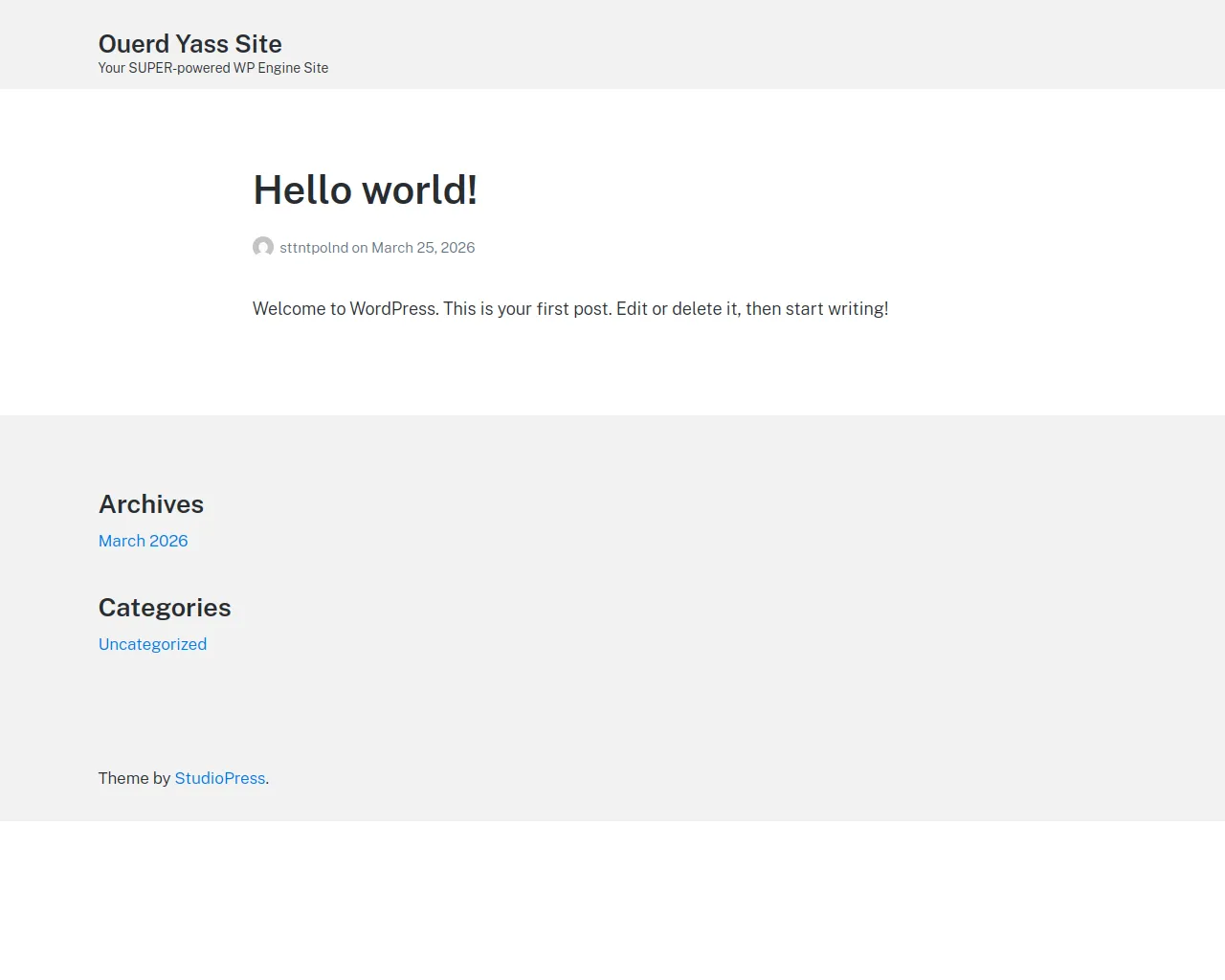This screenshot has height=980, width=1225.
Task: Click the Categories widget heading
Action: point(165,608)
